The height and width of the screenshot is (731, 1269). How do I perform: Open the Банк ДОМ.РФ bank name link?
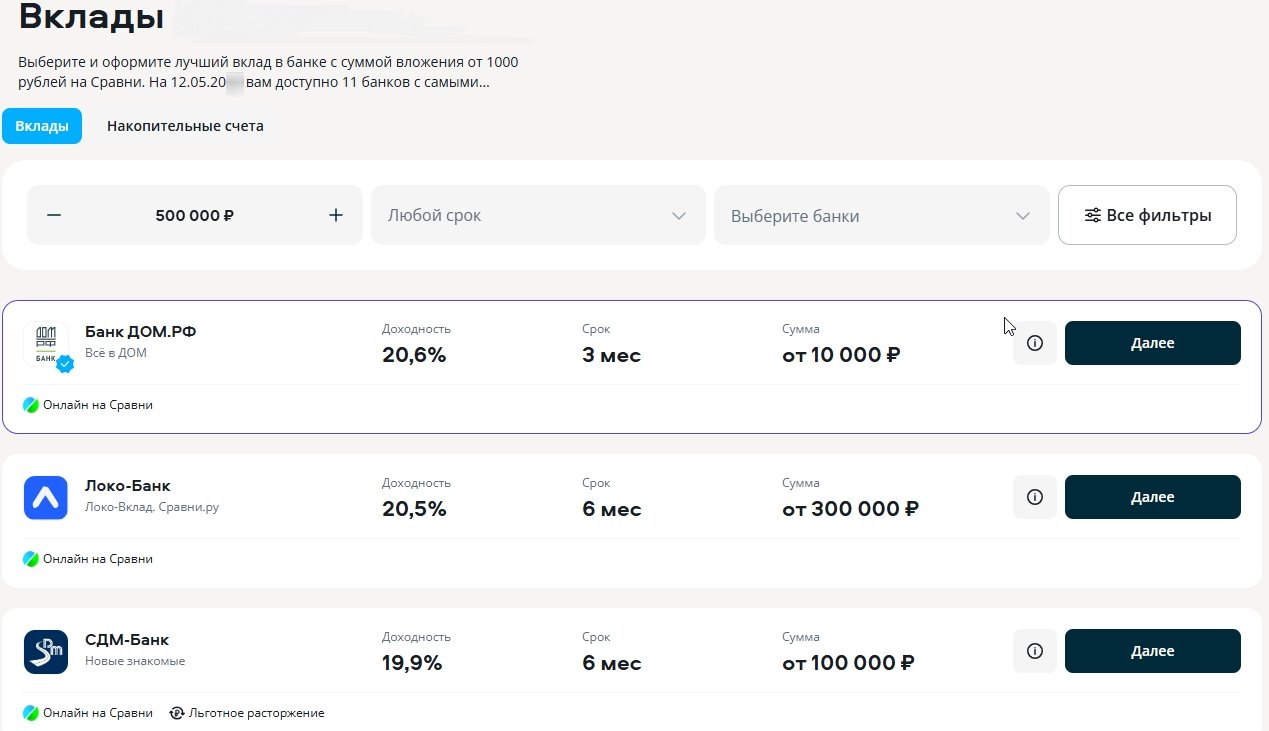point(141,331)
